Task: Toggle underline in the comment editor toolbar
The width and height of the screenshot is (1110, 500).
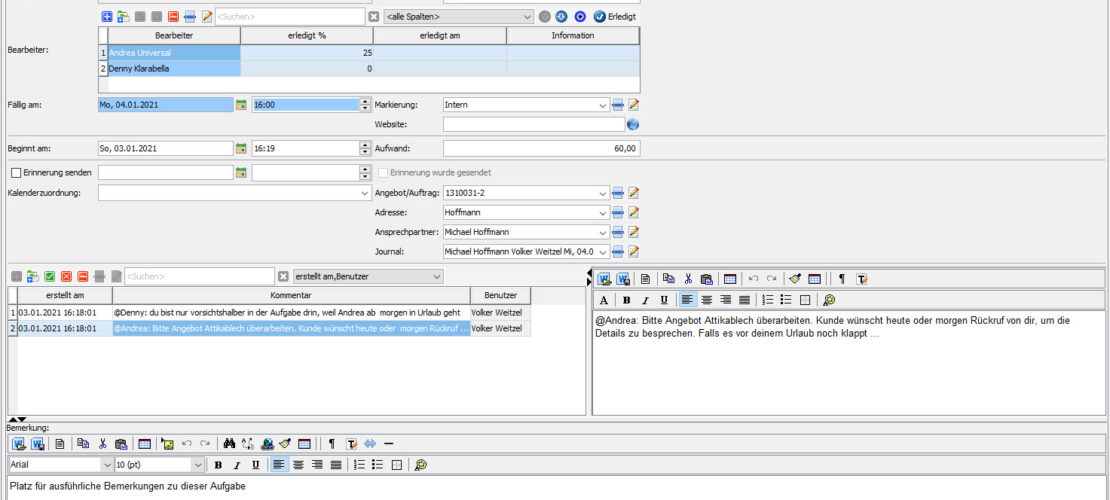Action: coord(664,299)
